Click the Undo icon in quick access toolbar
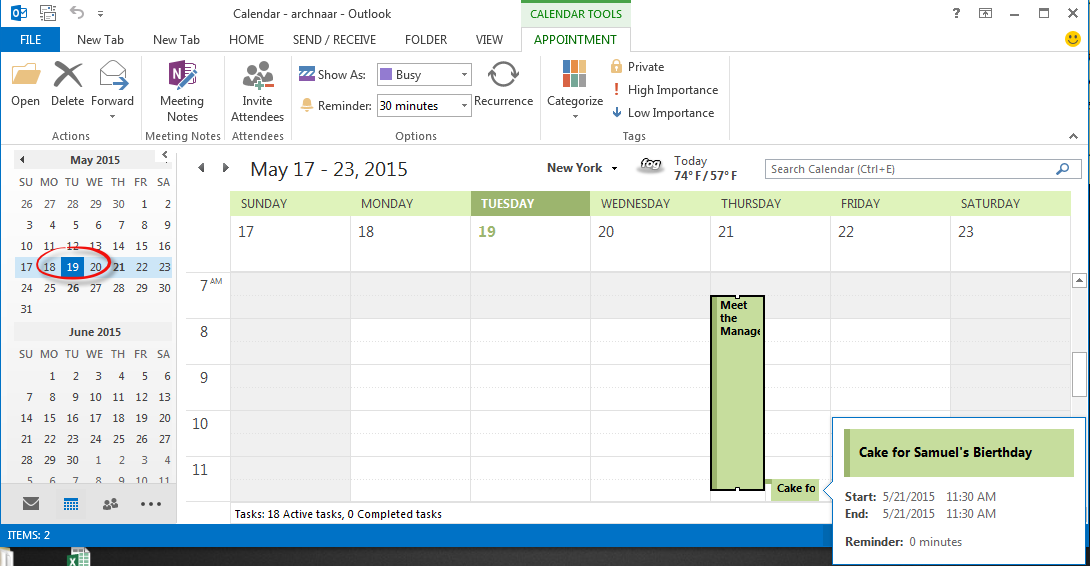The height and width of the screenshot is (566, 1090). click(76, 13)
